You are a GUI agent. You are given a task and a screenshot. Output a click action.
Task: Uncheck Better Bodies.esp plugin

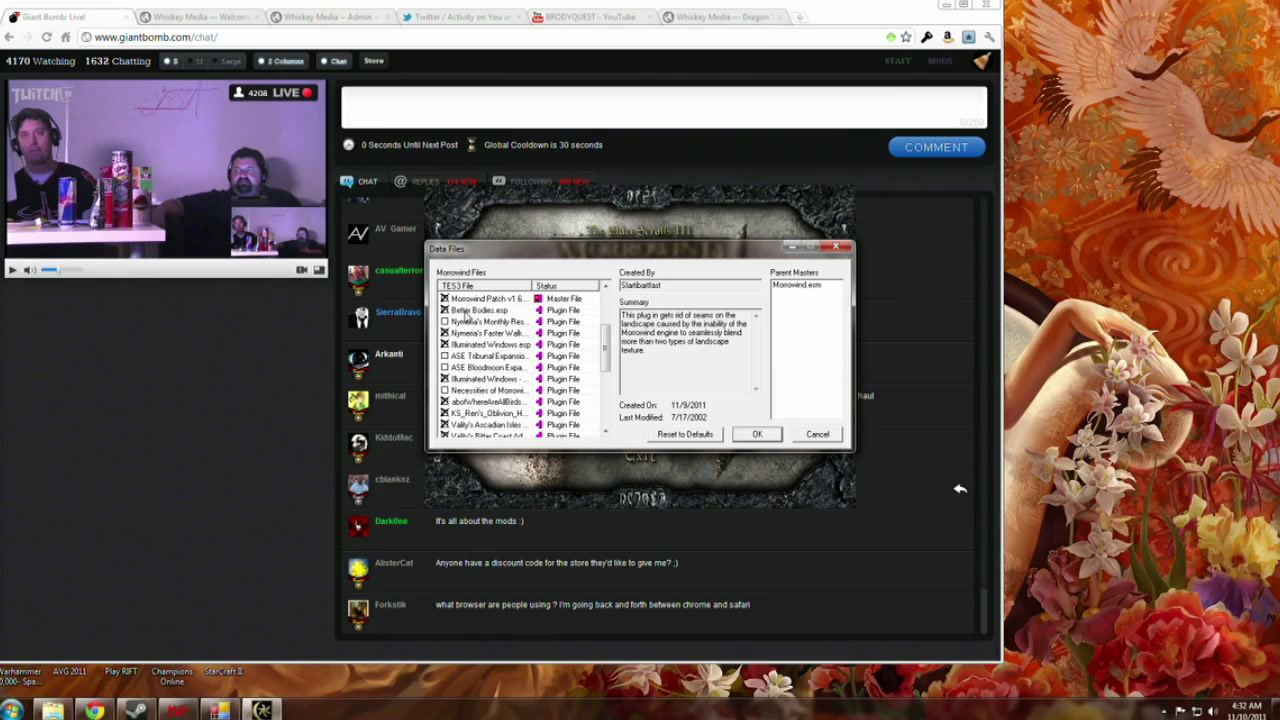(445, 310)
